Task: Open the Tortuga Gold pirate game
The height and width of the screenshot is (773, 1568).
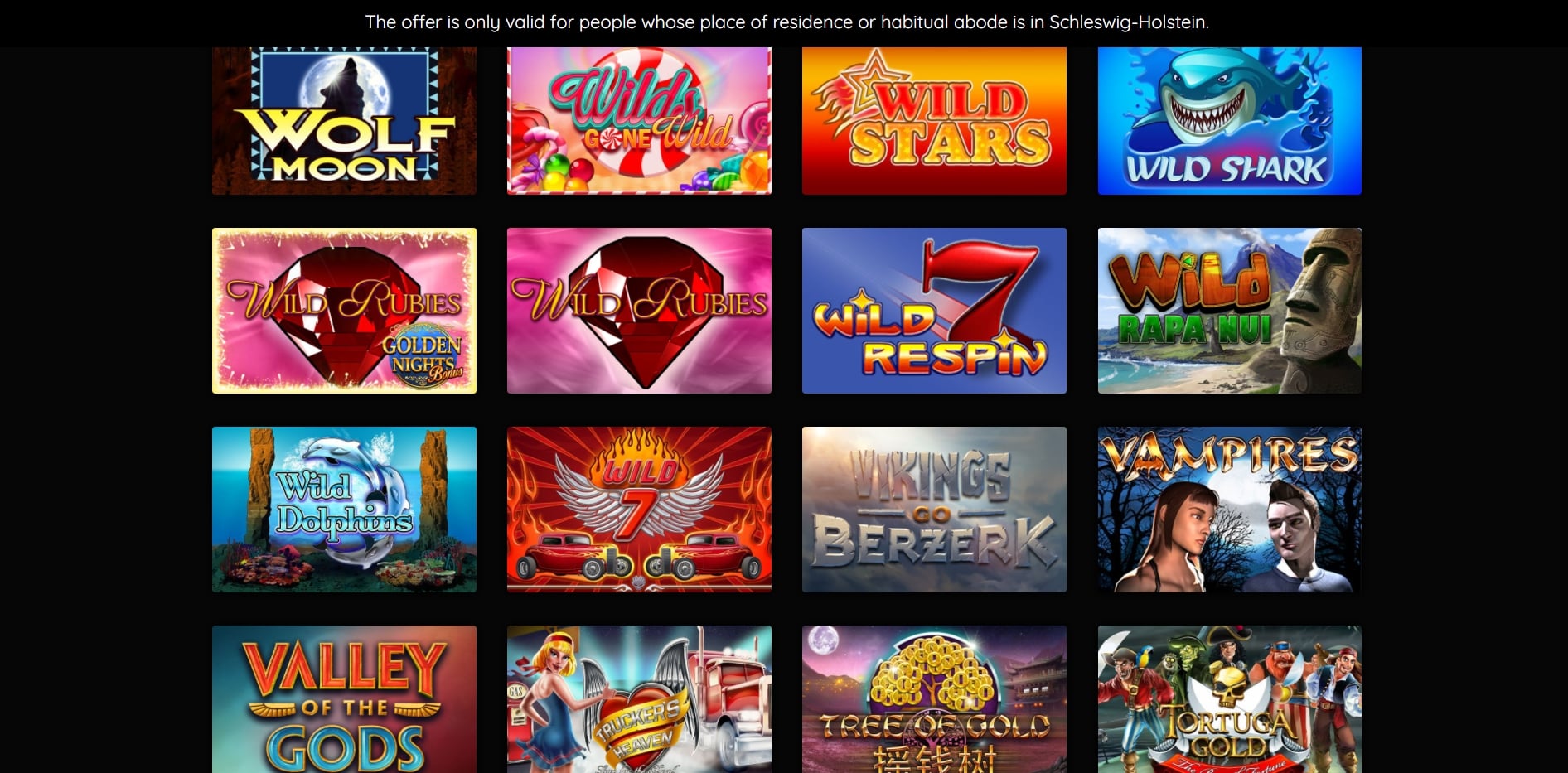Action: click(x=1229, y=699)
